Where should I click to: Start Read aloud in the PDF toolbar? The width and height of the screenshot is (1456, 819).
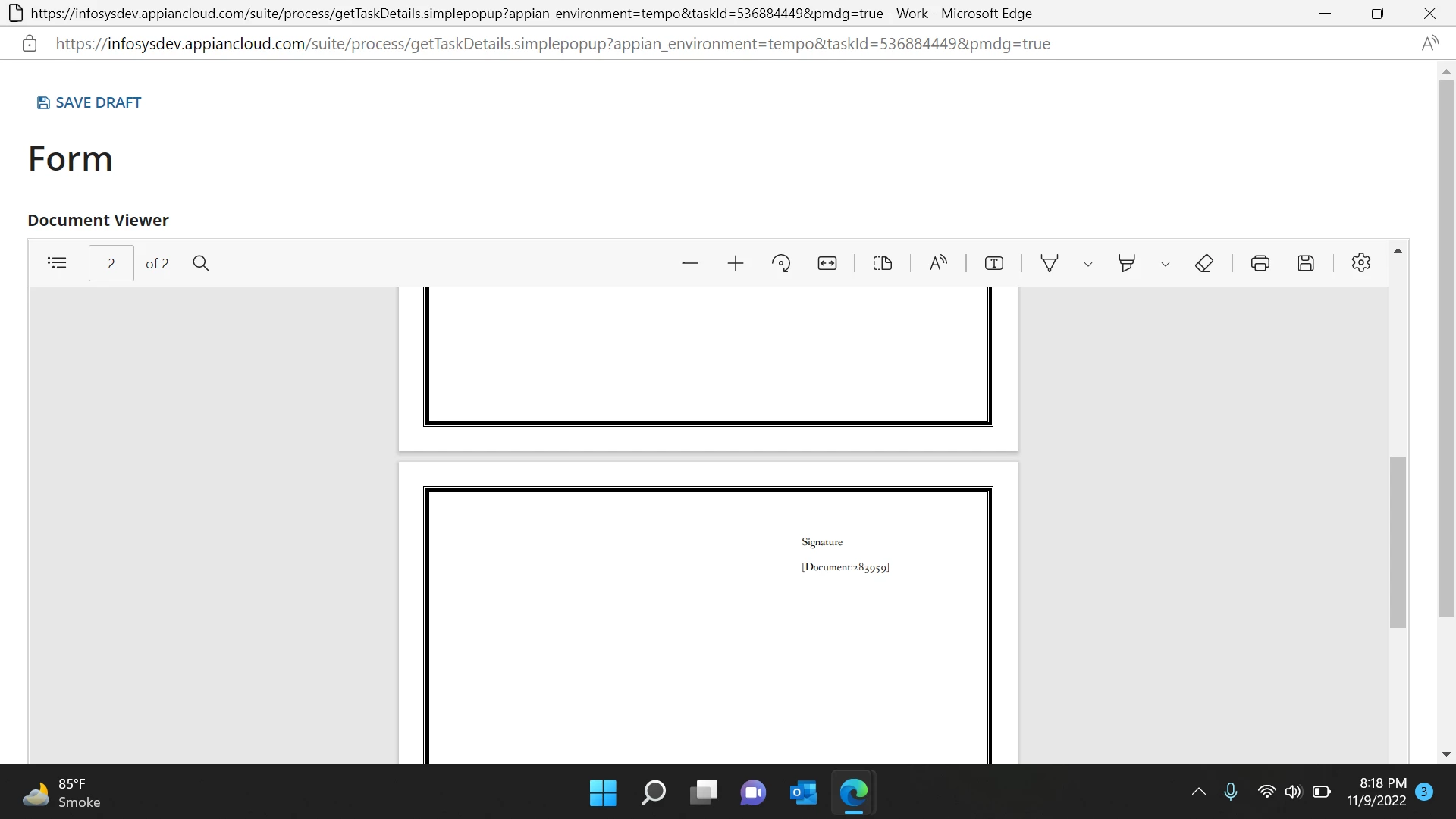[x=938, y=263]
